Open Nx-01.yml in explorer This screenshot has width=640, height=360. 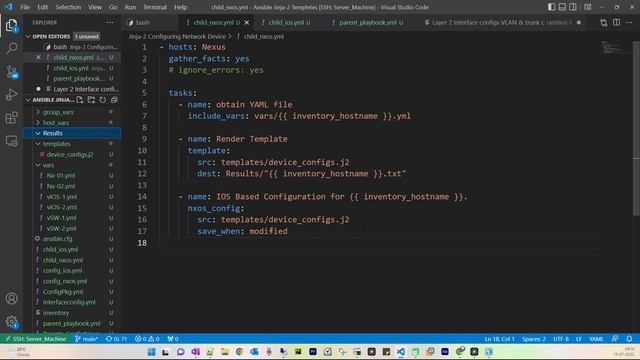point(61,176)
